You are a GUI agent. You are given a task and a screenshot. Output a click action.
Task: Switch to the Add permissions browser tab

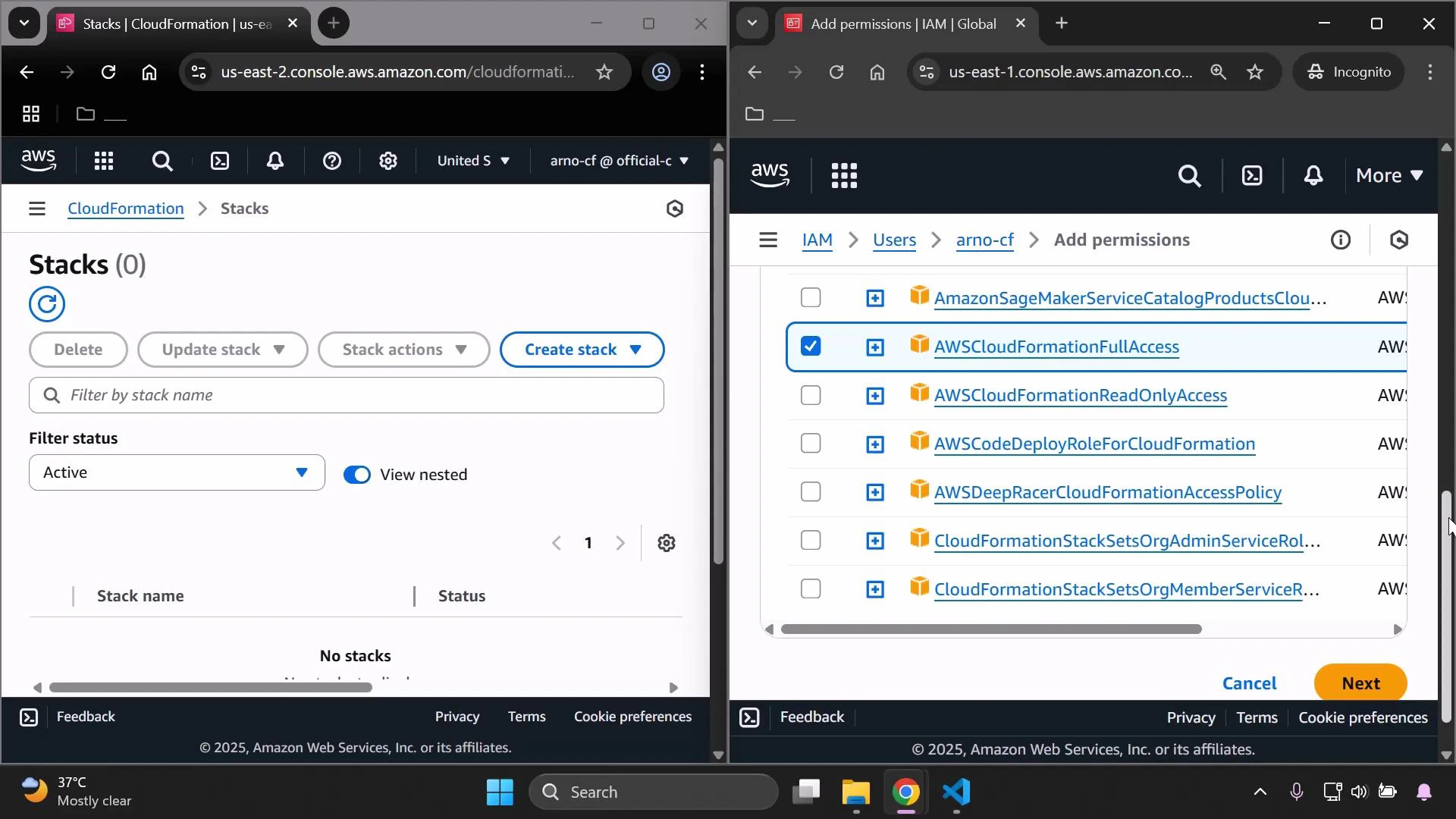click(x=902, y=24)
